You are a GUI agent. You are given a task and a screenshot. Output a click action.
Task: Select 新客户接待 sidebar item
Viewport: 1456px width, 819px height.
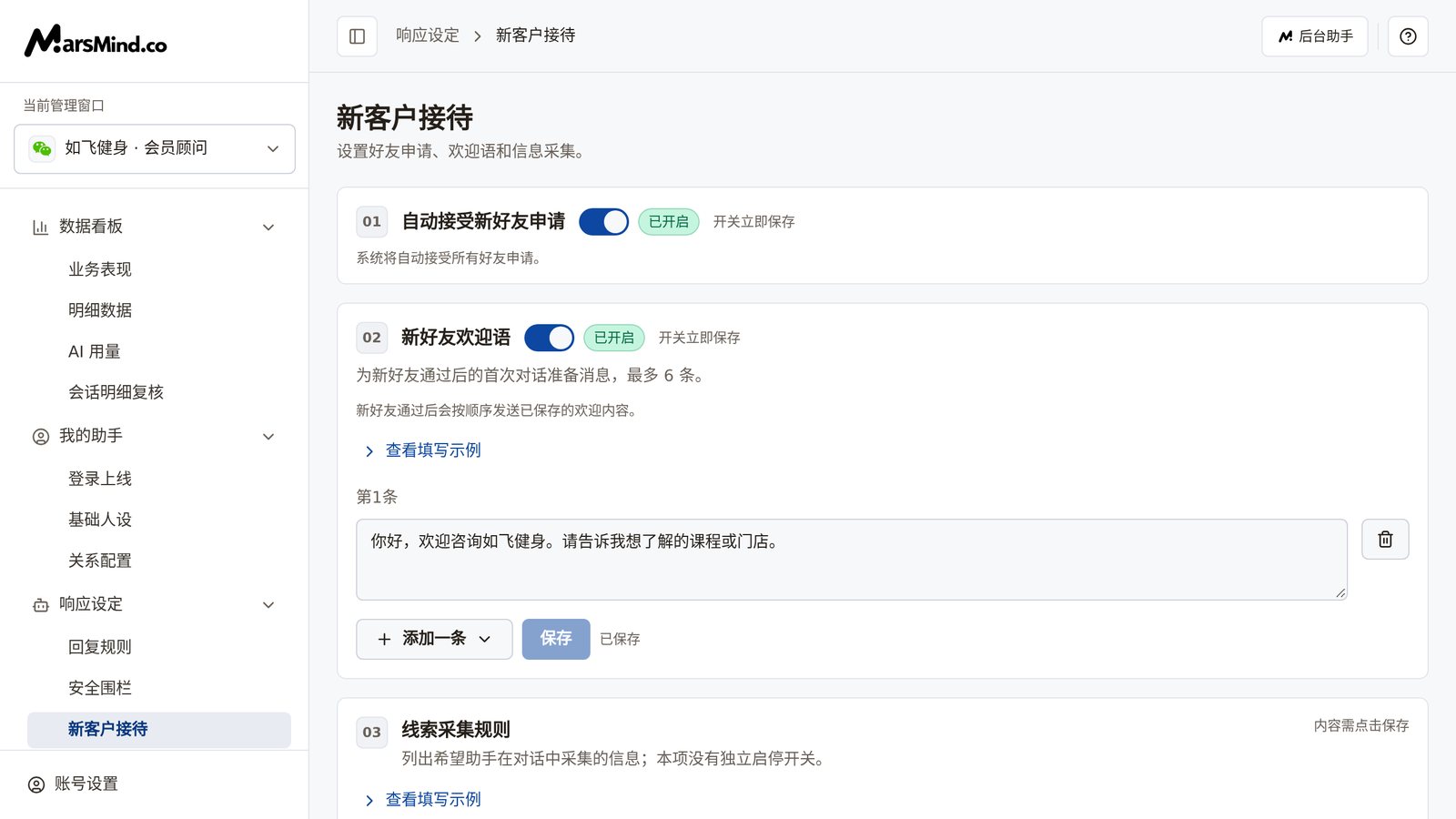[x=159, y=730]
